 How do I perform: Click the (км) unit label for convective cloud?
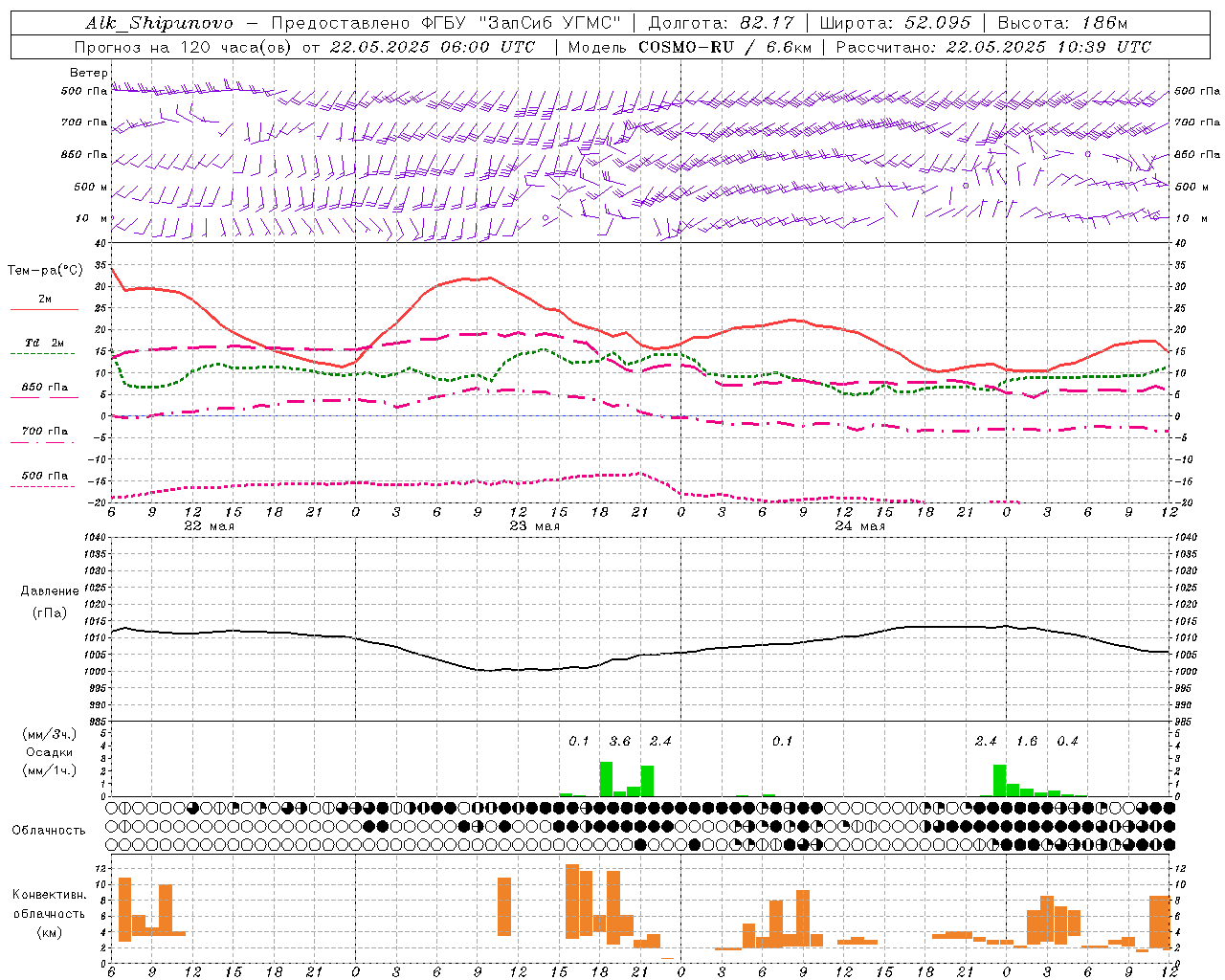point(51,932)
